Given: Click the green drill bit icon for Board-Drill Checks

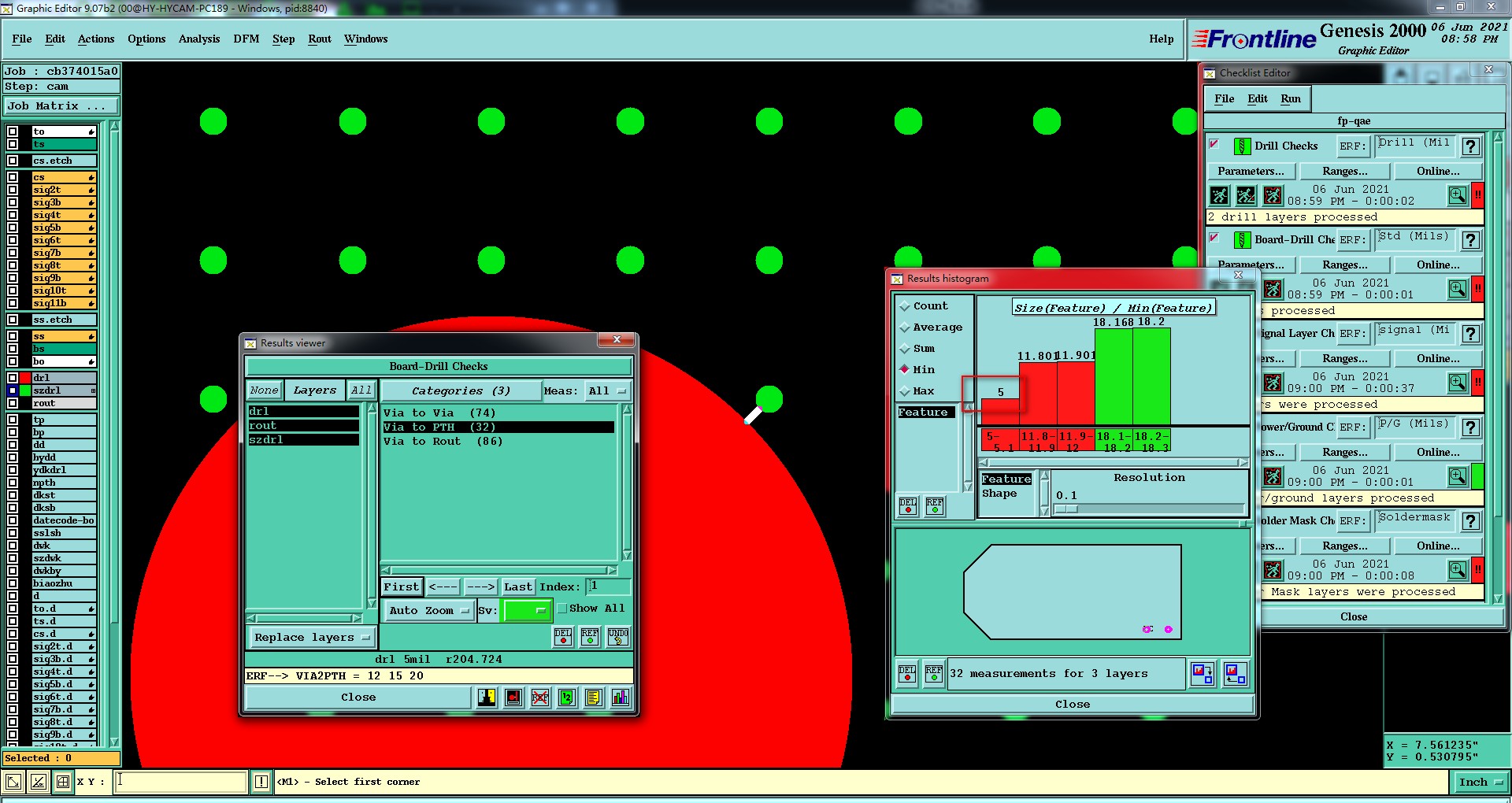Looking at the screenshot, I should click(x=1242, y=240).
